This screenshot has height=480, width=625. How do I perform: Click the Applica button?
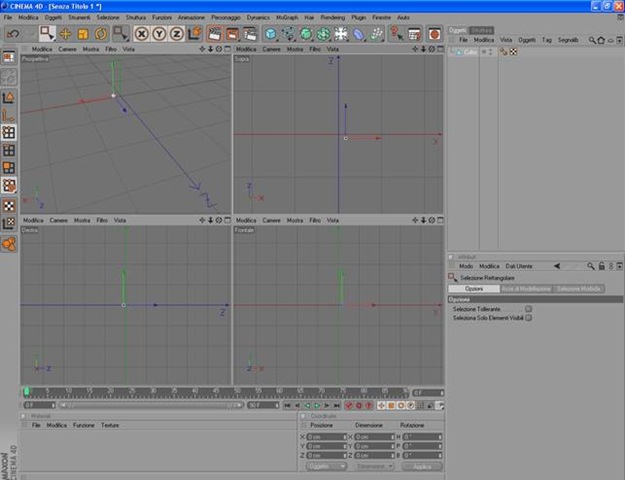(422, 466)
